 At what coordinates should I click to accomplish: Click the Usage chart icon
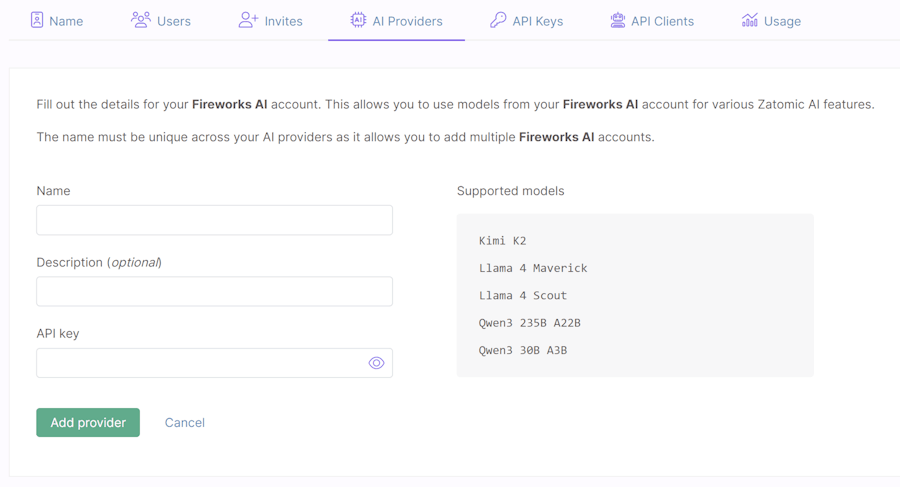(x=750, y=20)
